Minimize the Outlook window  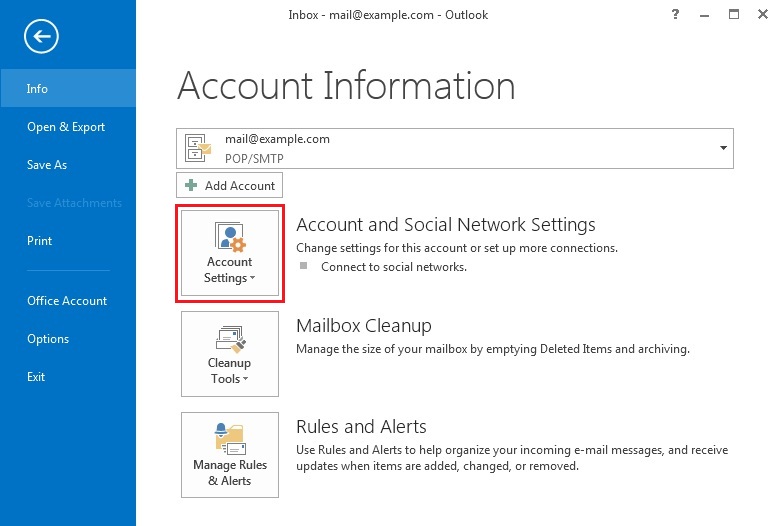click(704, 15)
